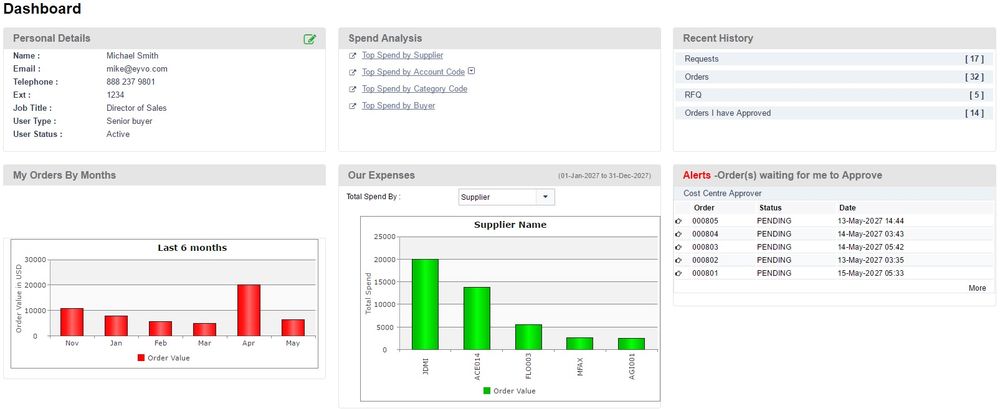Click the JDMI bar in expenses chart
Screen dimensions: 1000x409
[425, 304]
